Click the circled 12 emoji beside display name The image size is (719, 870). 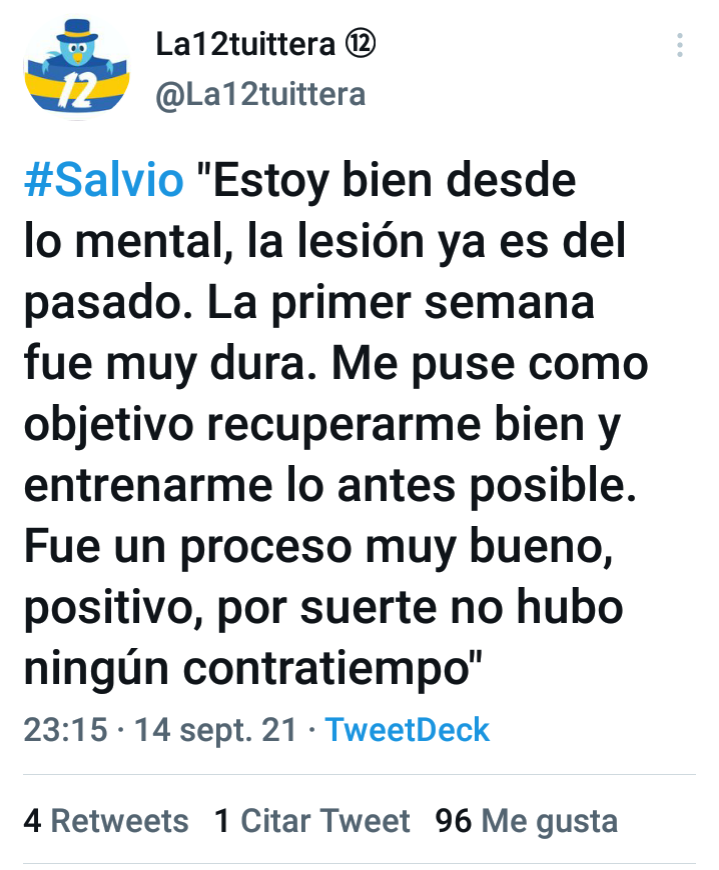[x=361, y=44]
